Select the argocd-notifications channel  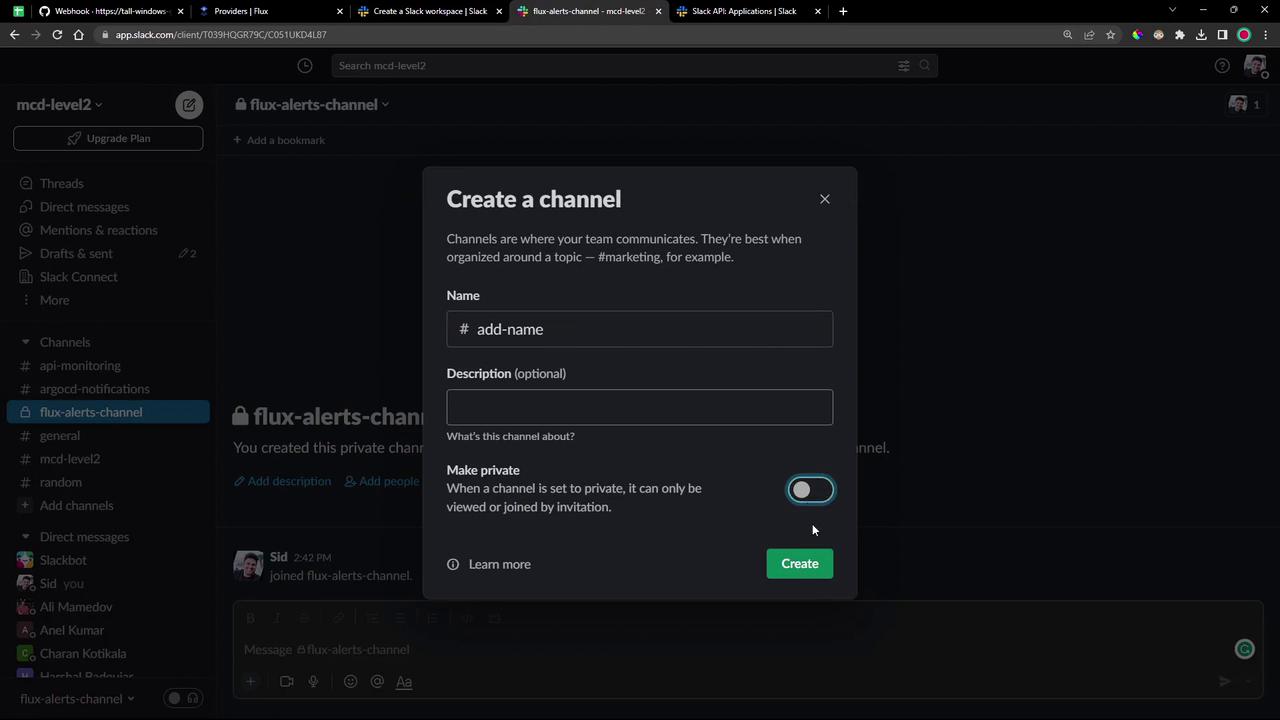point(94,389)
